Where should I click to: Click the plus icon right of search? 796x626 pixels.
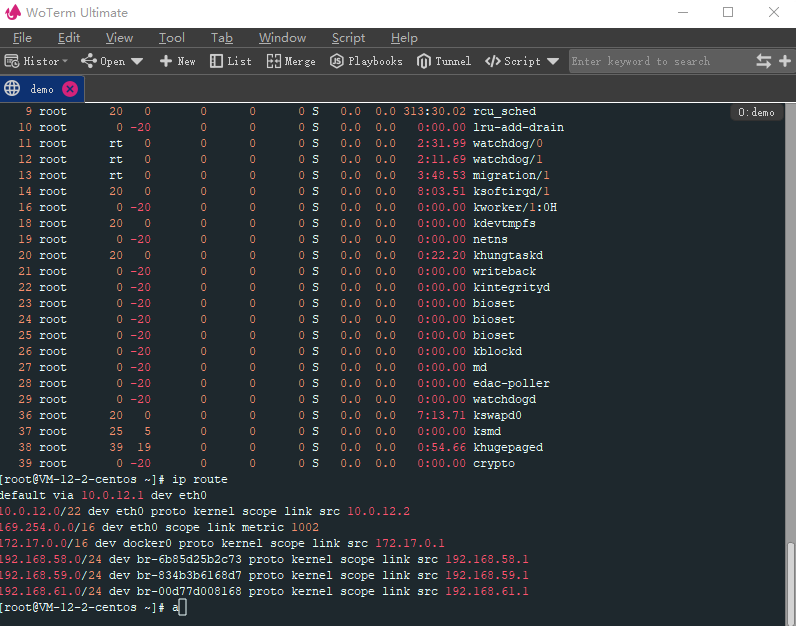click(x=785, y=61)
